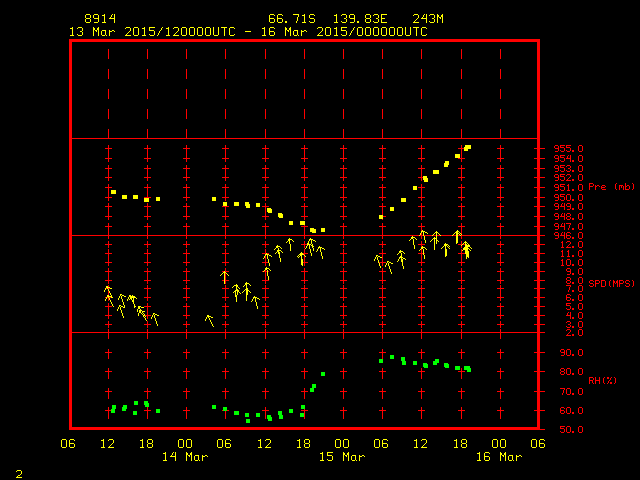Click wind speed tick label 9.0

click(x=574, y=272)
